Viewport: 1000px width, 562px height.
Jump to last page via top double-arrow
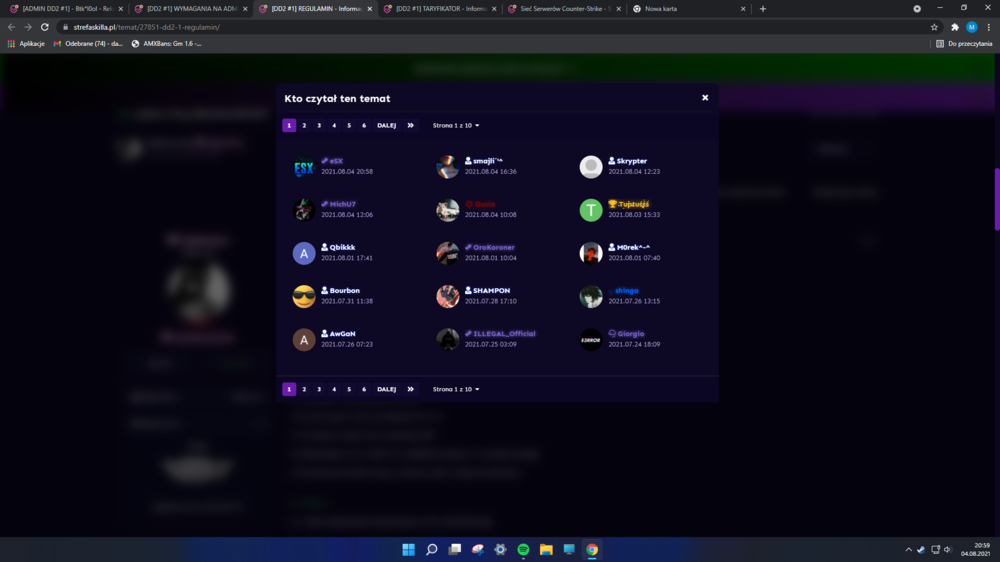pyautogui.click(x=411, y=126)
